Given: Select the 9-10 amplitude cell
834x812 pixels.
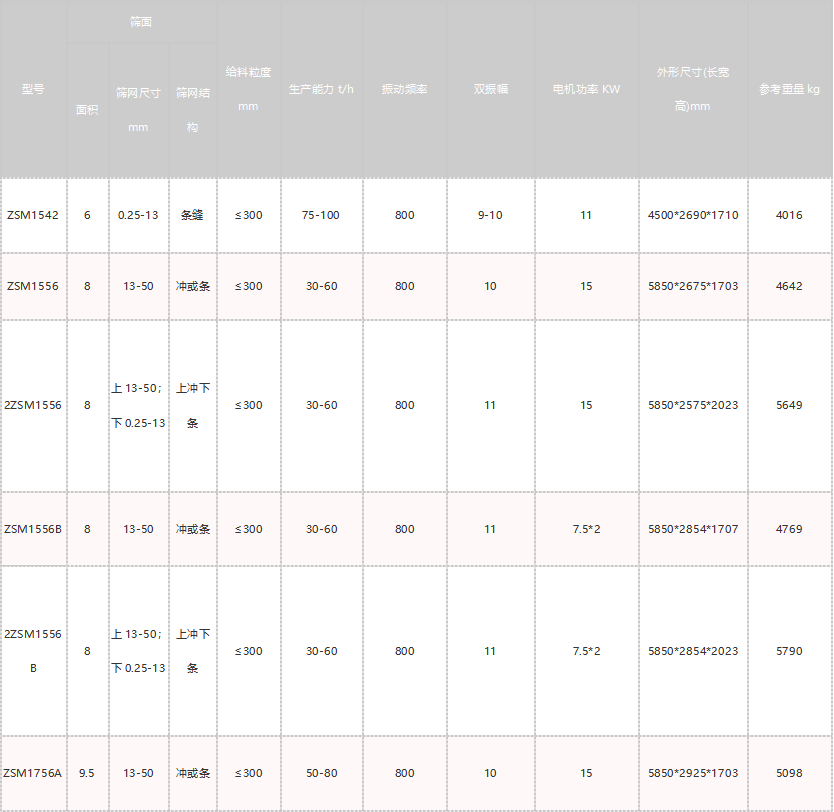Looking at the screenshot, I should point(490,215).
